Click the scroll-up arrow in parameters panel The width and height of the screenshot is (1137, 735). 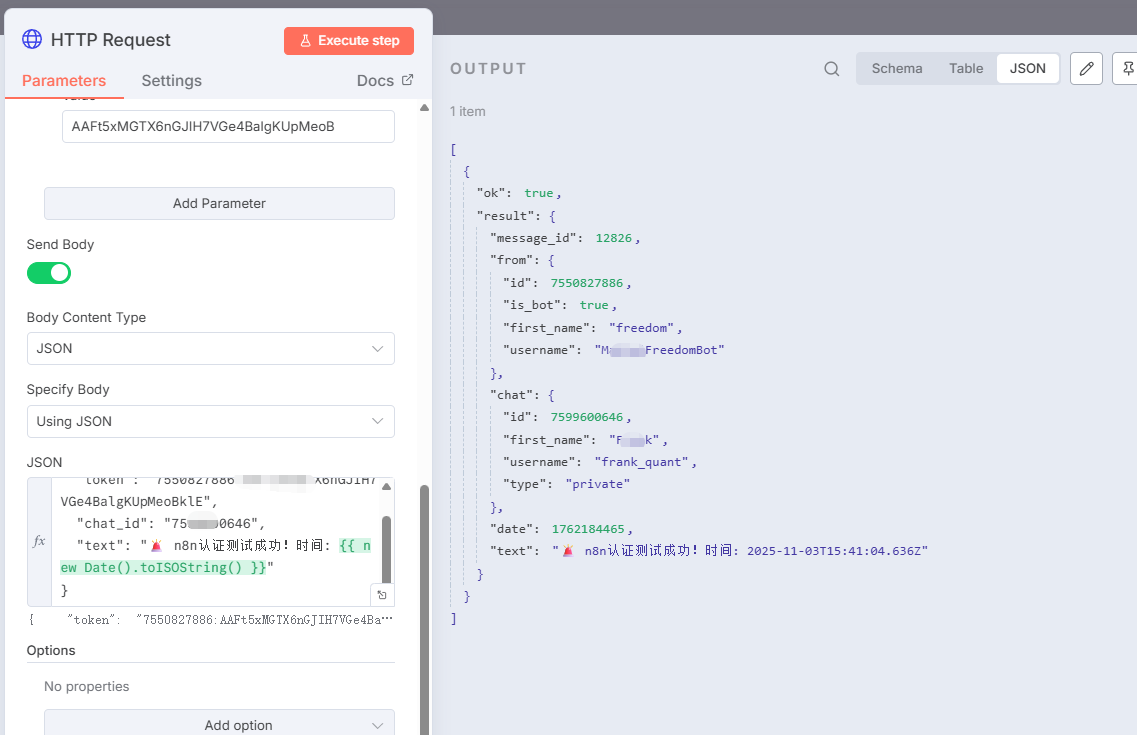(424, 108)
